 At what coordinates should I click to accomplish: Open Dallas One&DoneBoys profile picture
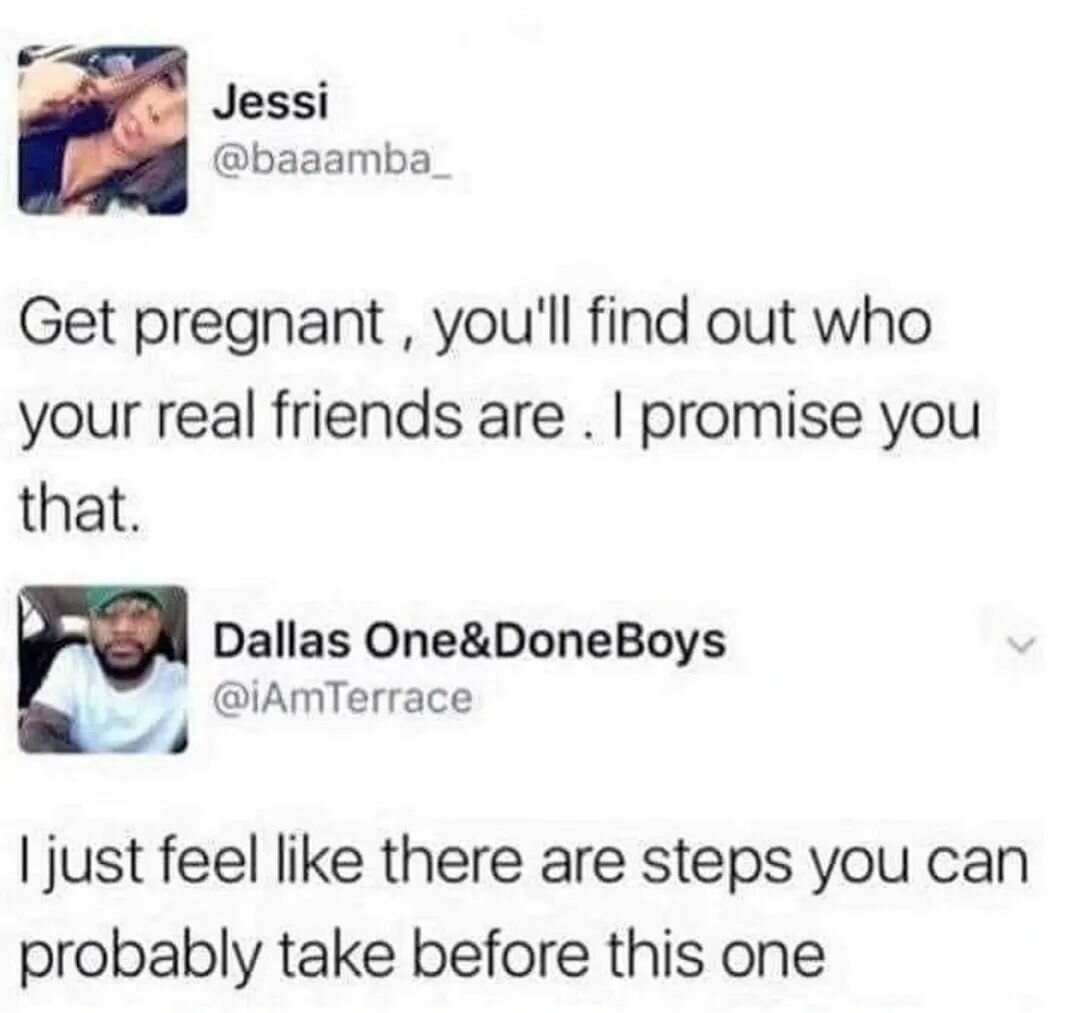pyautogui.click(x=103, y=669)
